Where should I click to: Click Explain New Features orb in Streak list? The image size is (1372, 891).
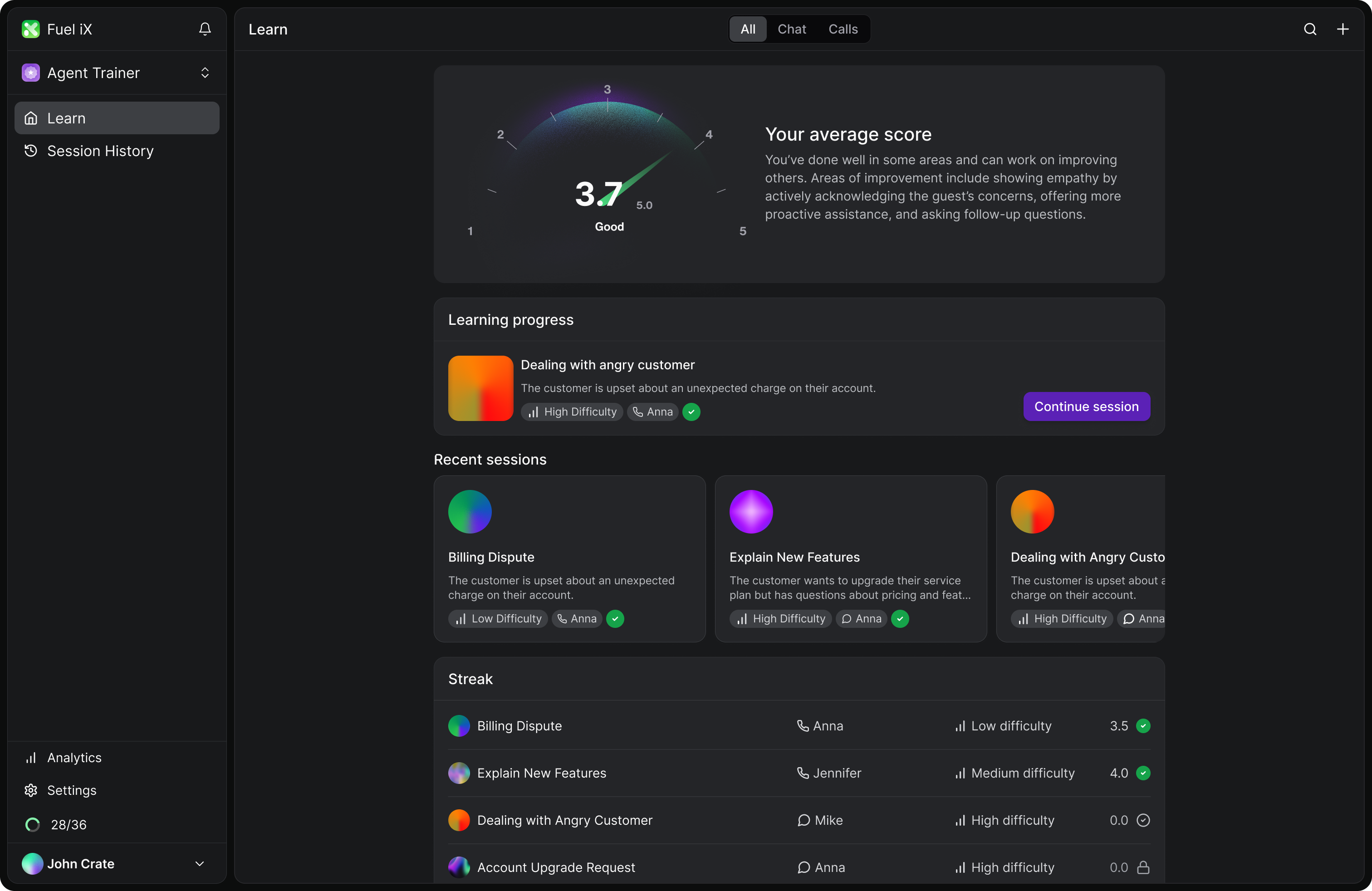tap(460, 773)
